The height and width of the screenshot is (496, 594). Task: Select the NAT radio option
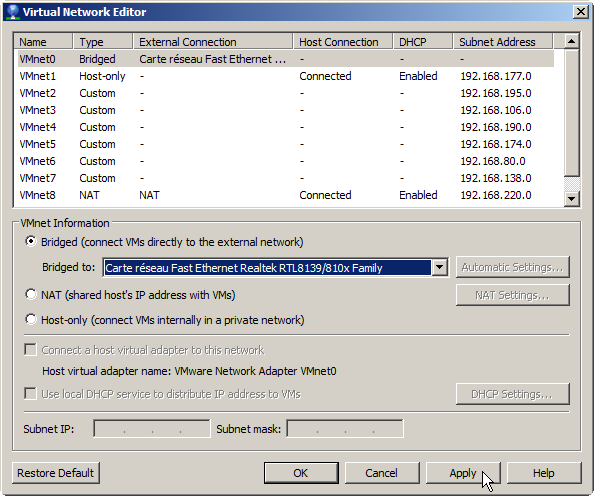31,294
